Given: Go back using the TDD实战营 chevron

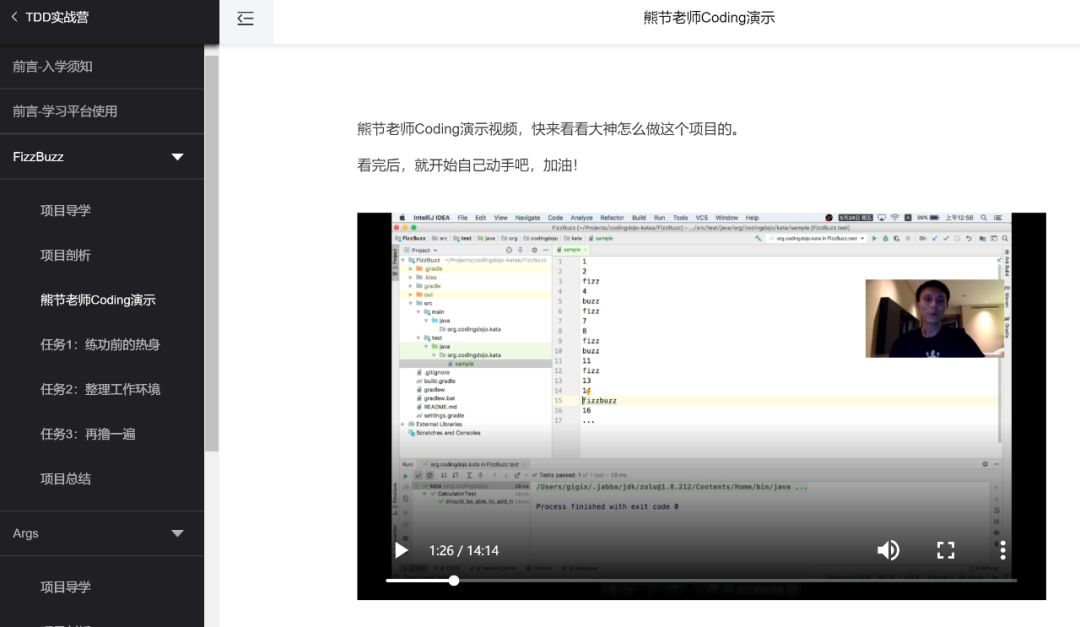Looking at the screenshot, I should (14, 17).
